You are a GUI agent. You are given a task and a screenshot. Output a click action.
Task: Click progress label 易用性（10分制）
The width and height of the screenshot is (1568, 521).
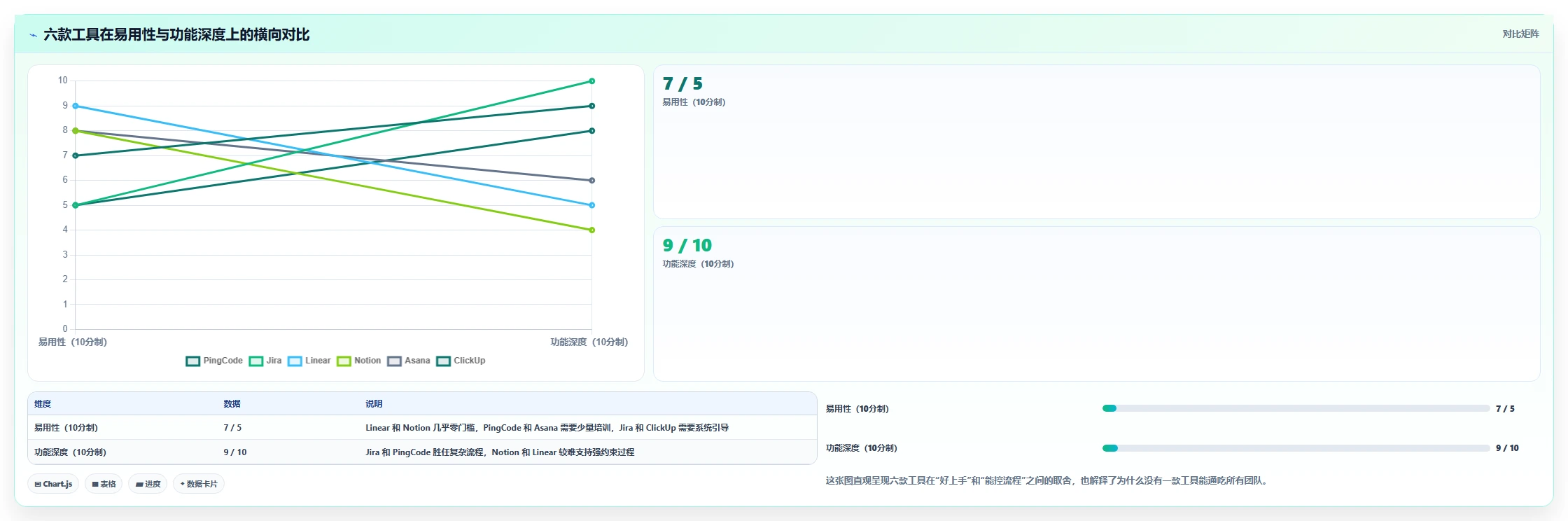[857, 409]
